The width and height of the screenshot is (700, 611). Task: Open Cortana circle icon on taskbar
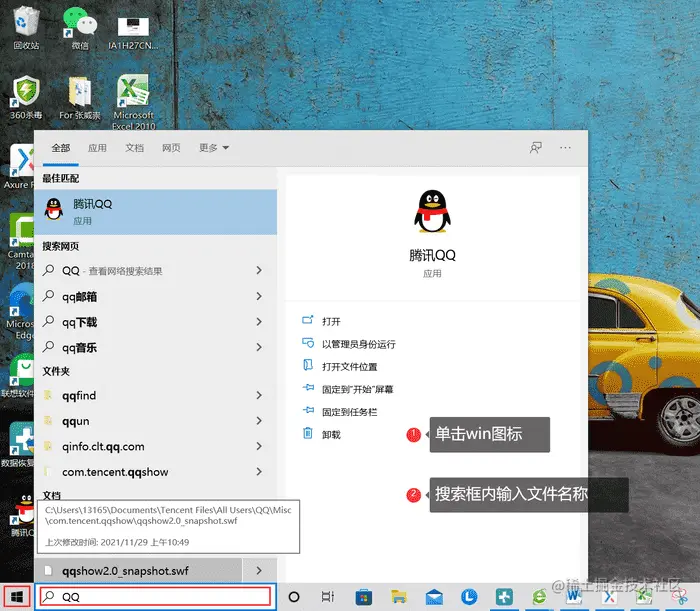294,597
